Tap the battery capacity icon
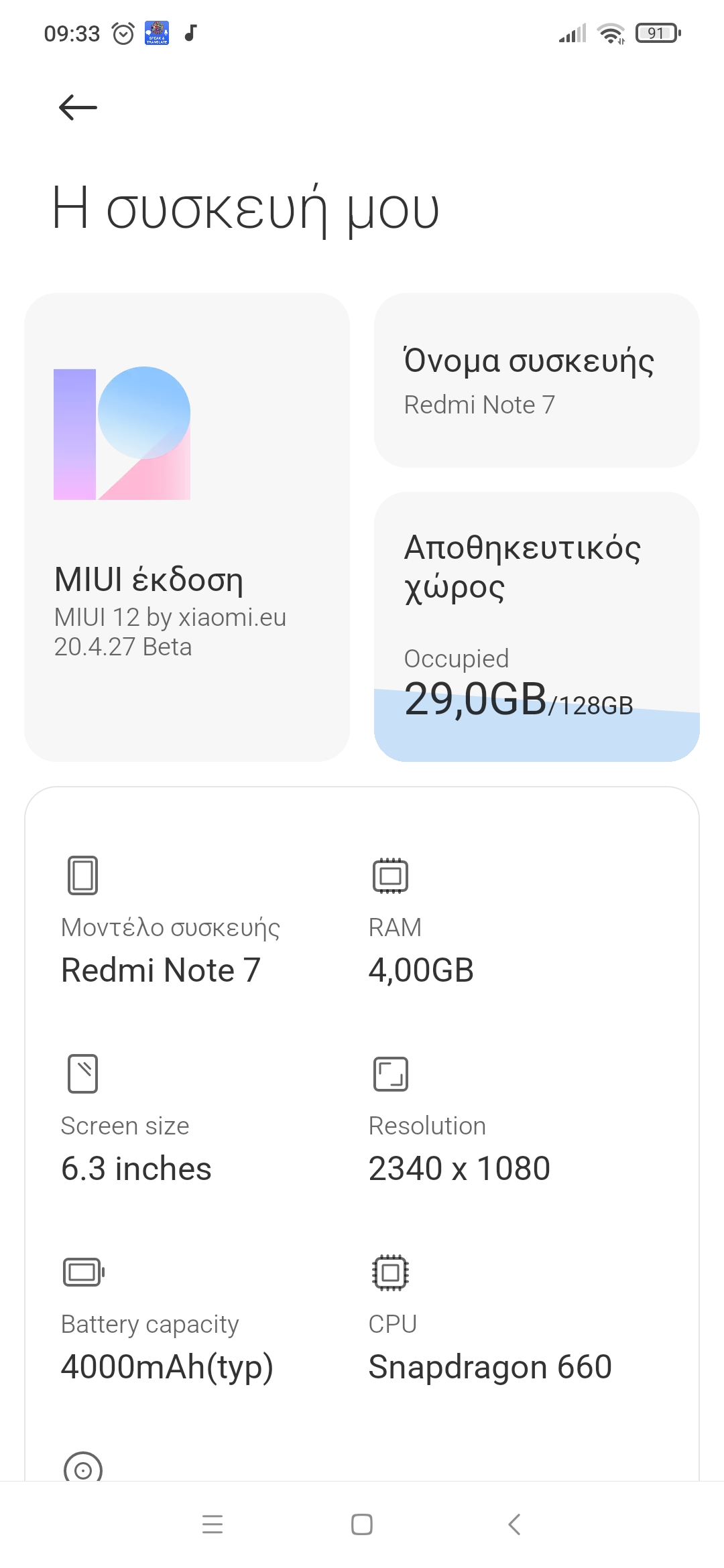Viewport: 724px width, 1568px height. pyautogui.click(x=83, y=1272)
